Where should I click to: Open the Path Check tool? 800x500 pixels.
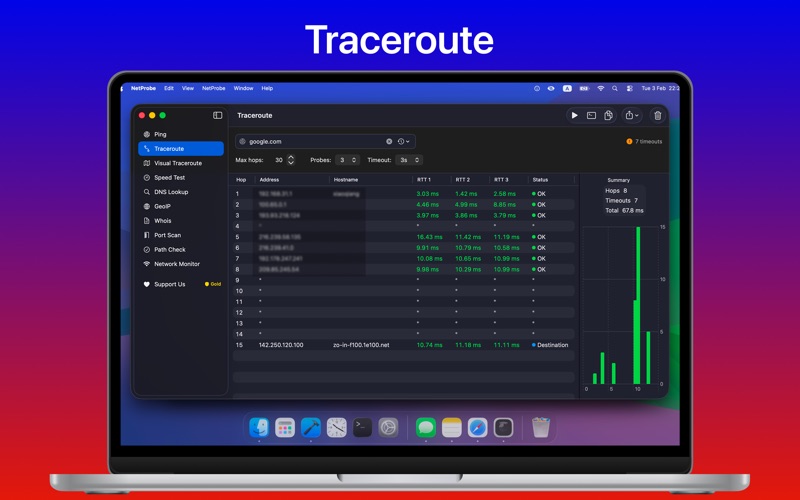click(x=181, y=249)
